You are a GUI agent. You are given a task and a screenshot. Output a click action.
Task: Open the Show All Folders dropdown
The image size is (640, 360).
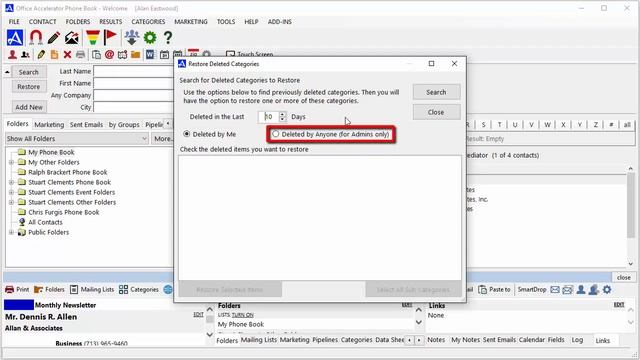click(x=144, y=138)
